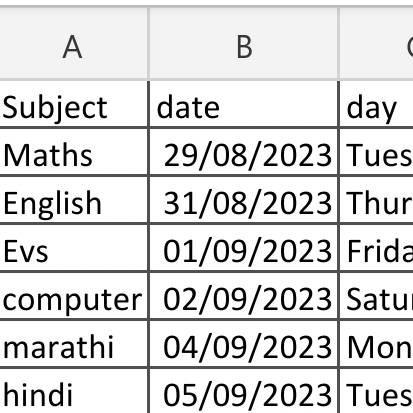Select the English cell
413x413 pixels.
[74, 200]
